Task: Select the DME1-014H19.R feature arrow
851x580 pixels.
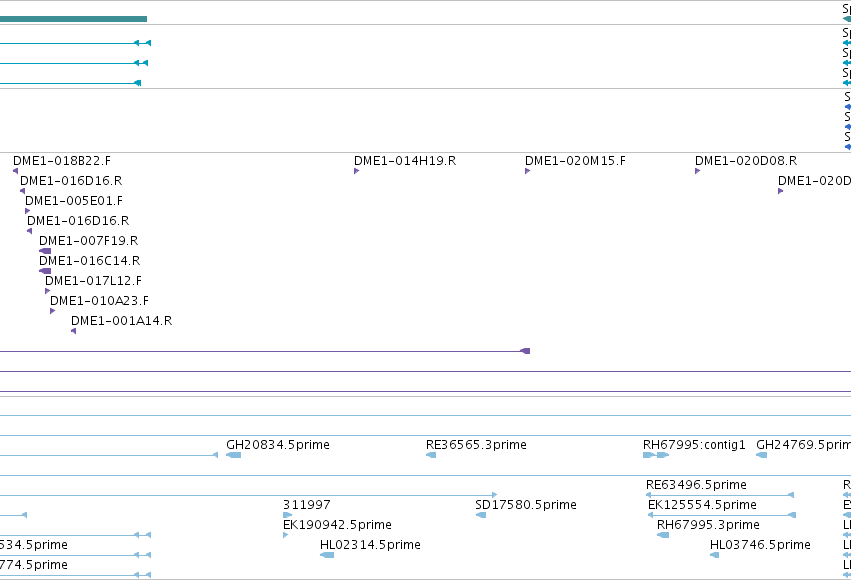Action: pyautogui.click(x=356, y=171)
